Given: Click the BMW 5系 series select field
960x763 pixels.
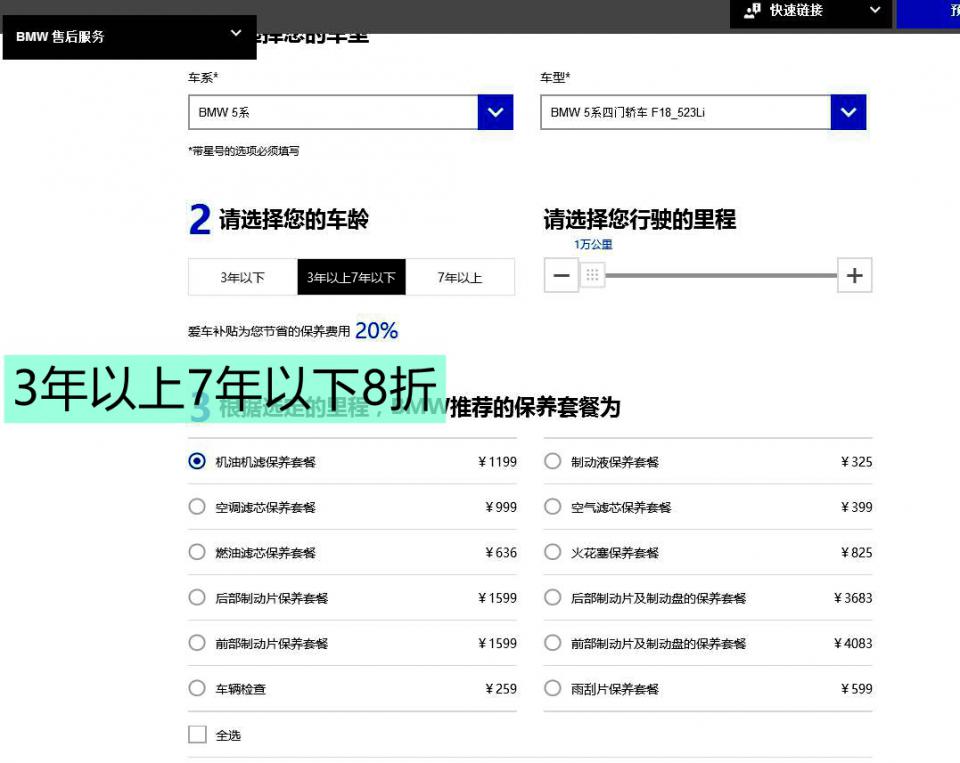Looking at the screenshot, I should (350, 112).
